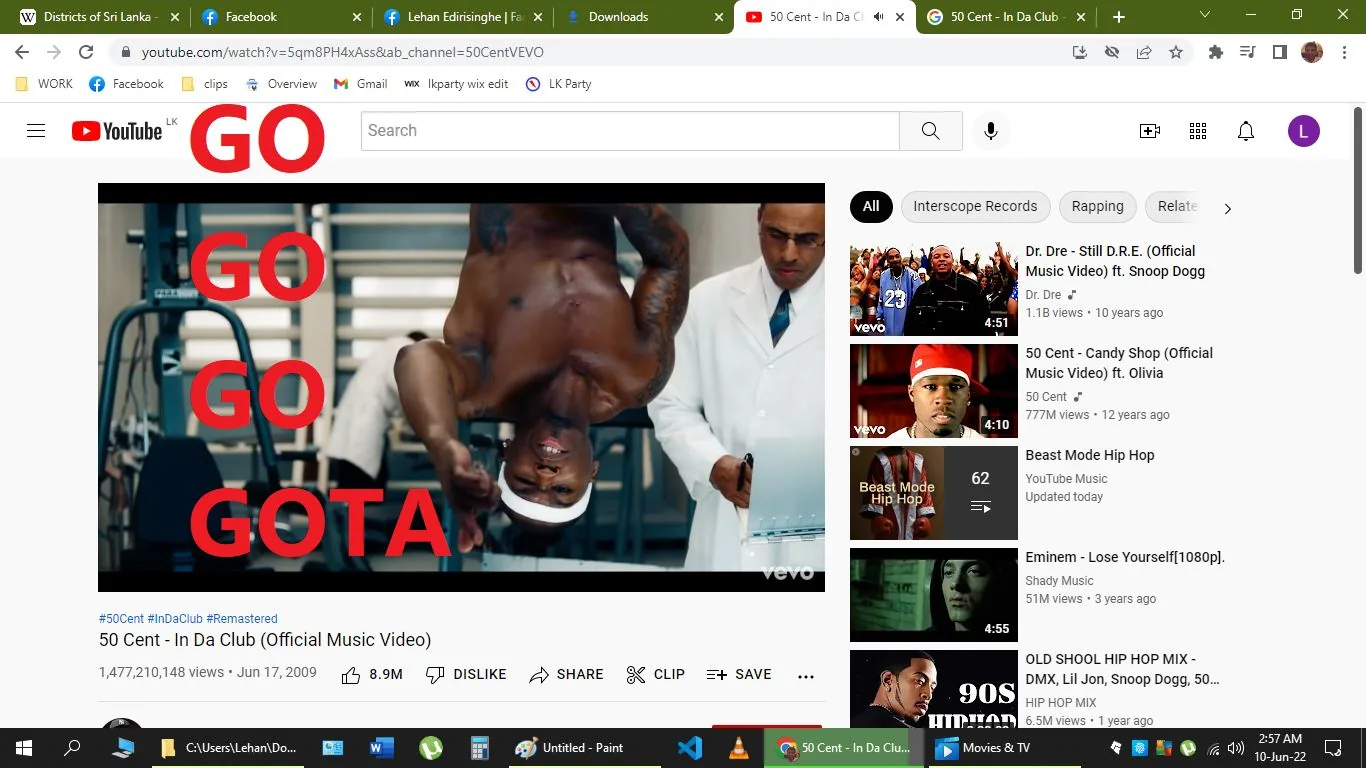Image resolution: width=1366 pixels, height=768 pixels.
Task: Open the Windows notification center
Action: pos(1333,748)
